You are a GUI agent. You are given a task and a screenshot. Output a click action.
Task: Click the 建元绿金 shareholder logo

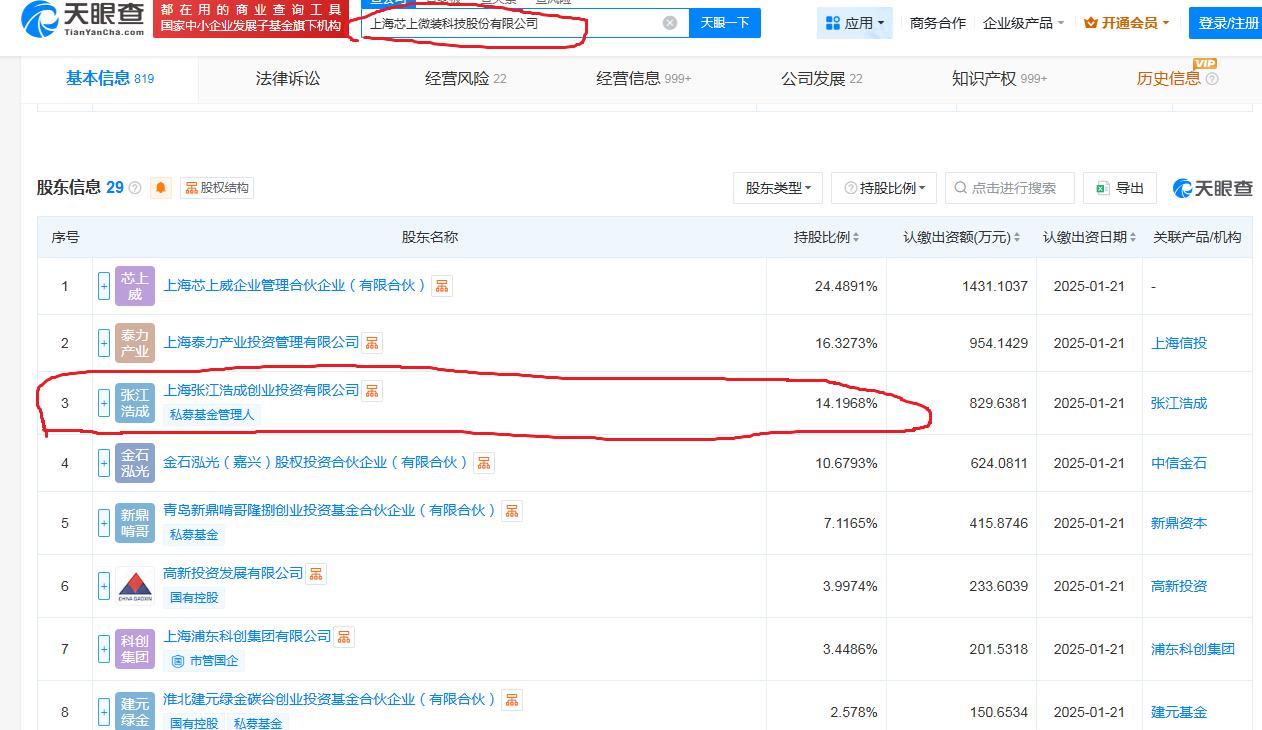(x=135, y=712)
